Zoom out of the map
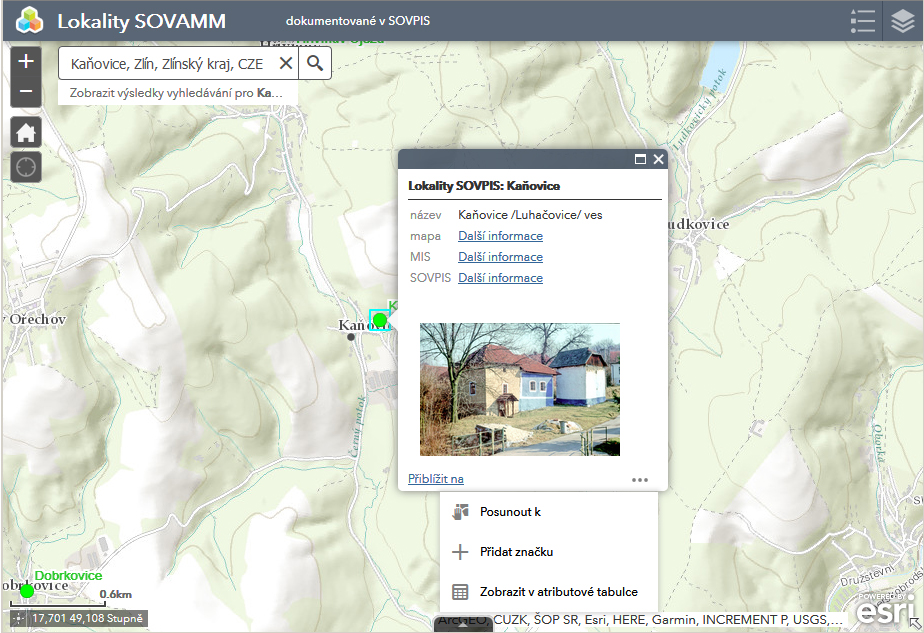The height and width of the screenshot is (633, 924). tap(26, 92)
